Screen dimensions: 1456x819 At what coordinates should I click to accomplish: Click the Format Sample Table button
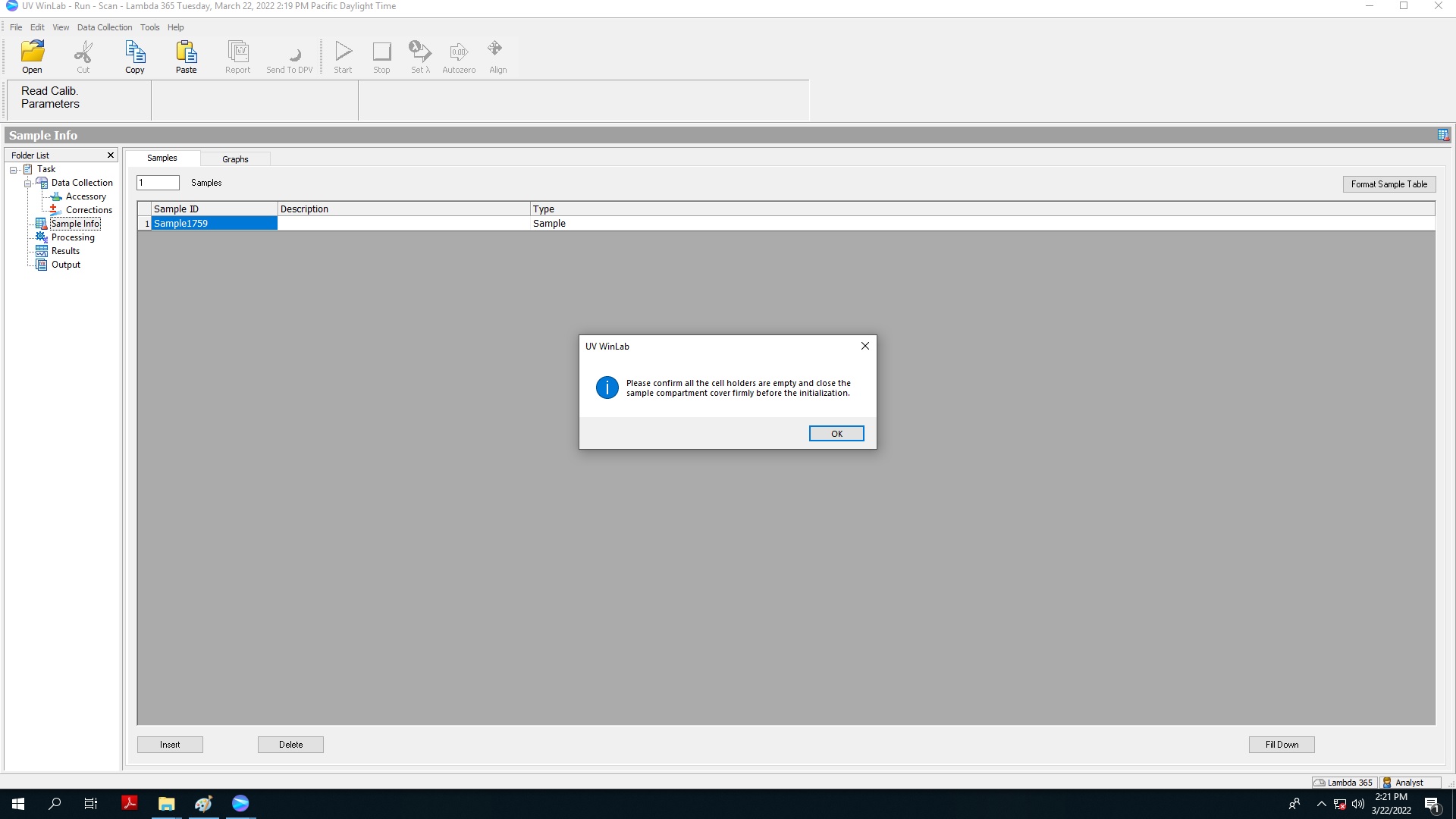click(1389, 184)
